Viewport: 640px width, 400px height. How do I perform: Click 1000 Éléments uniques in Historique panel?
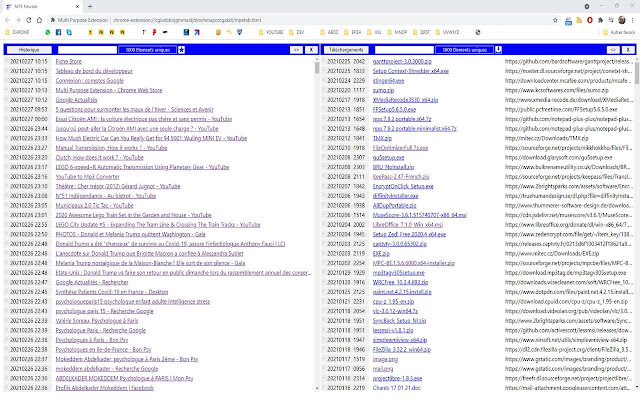coord(147,50)
